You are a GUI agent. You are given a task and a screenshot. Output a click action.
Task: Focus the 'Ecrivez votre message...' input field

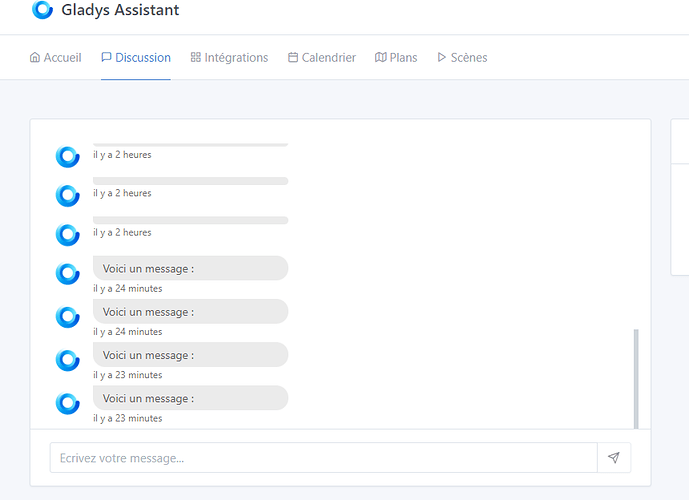coord(323,458)
